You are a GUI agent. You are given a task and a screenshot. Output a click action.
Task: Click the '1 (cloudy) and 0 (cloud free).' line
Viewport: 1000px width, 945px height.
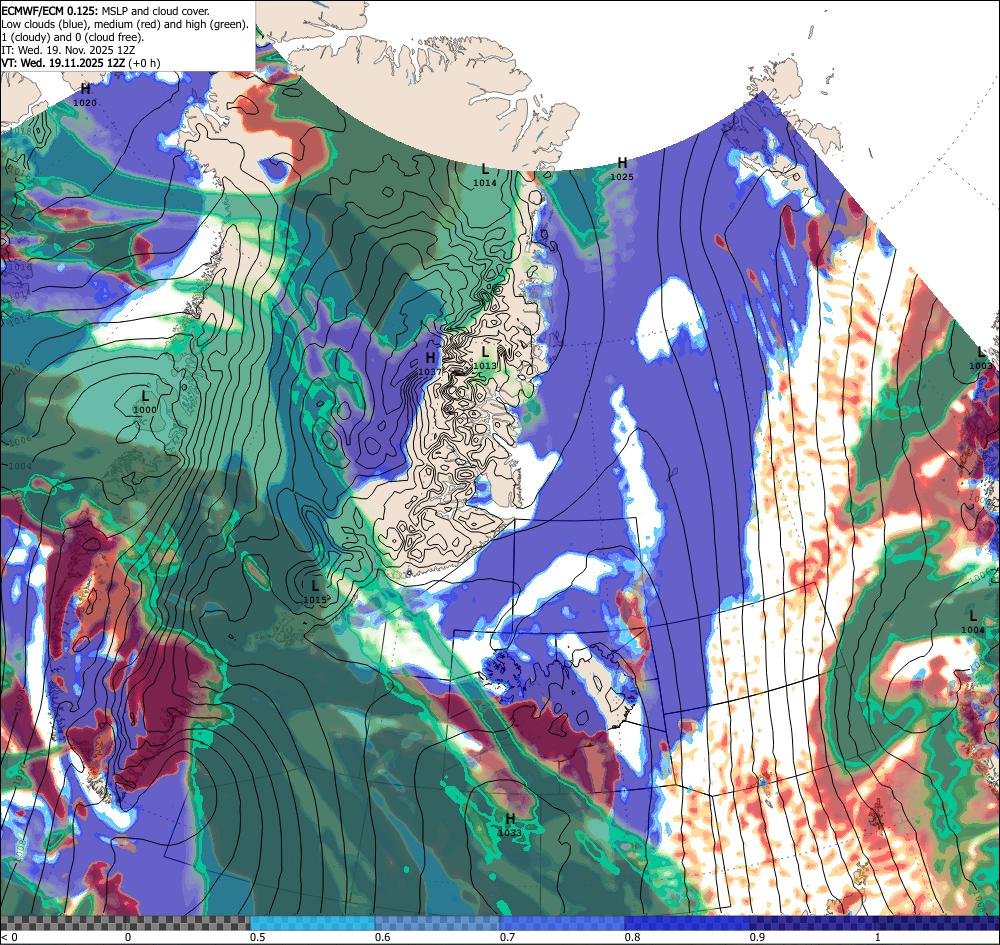point(73,37)
